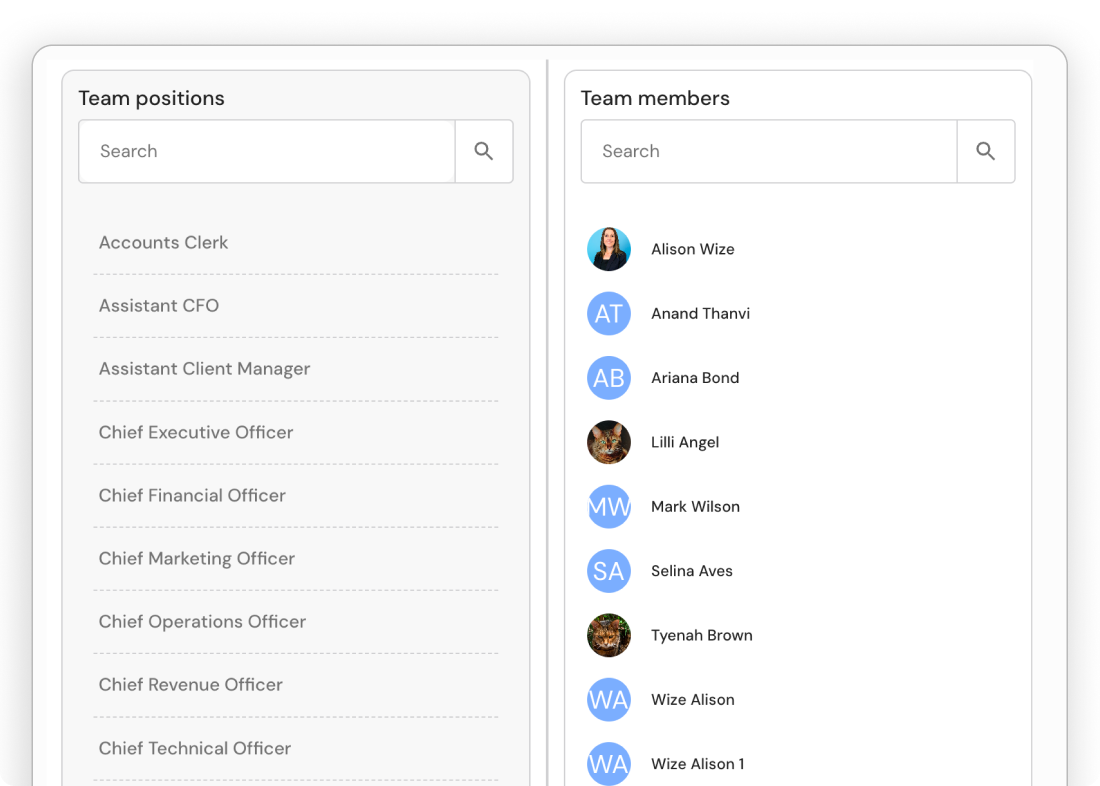Click Alison Wize's profile photo avatar
The width and height of the screenshot is (1100, 786).
point(608,249)
